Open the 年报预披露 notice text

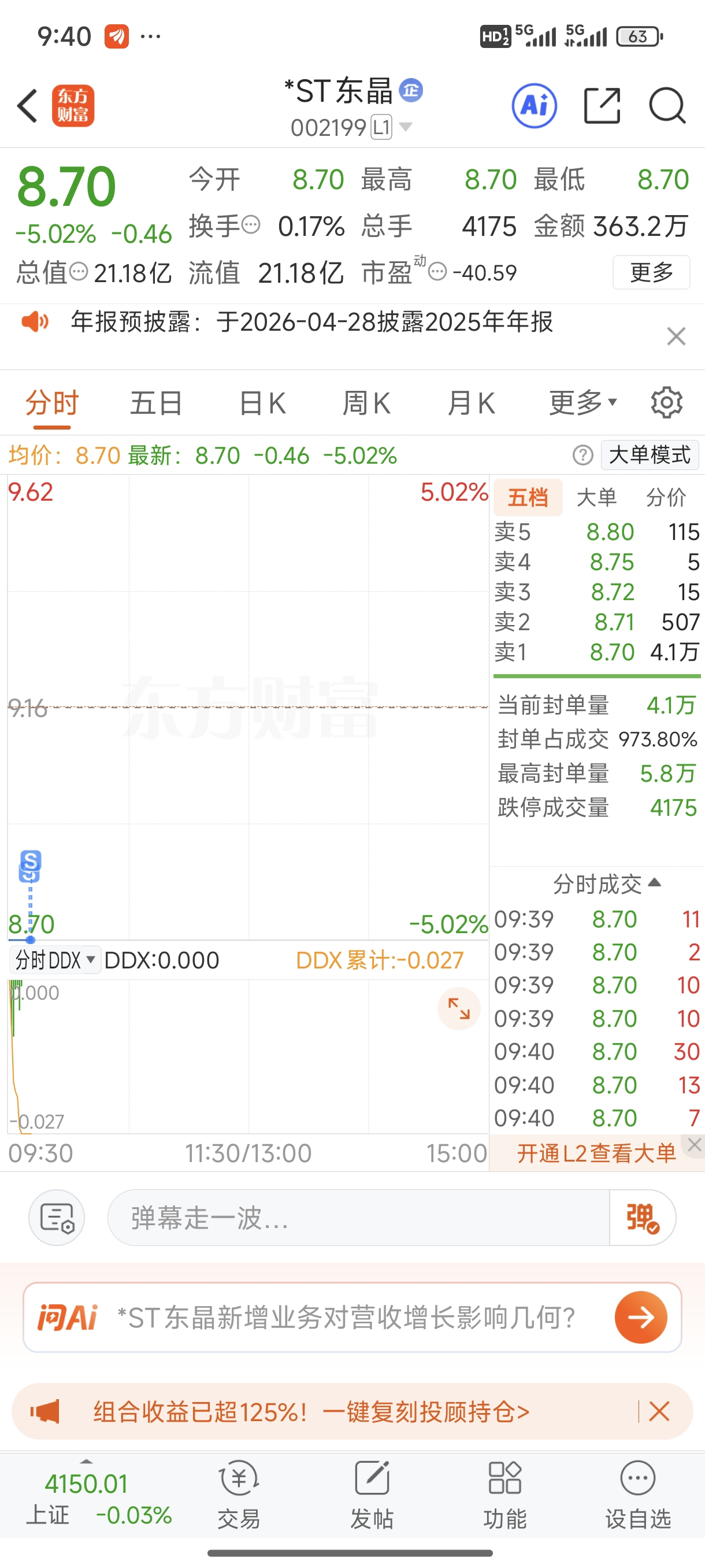[311, 321]
